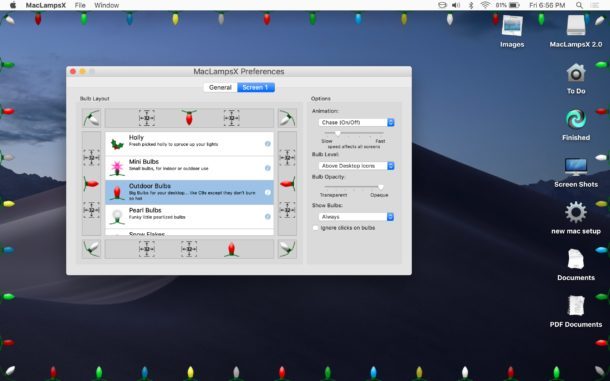Screen dimensions: 610x381
Task: Select the Holly bulb style row
Action: click(189, 144)
